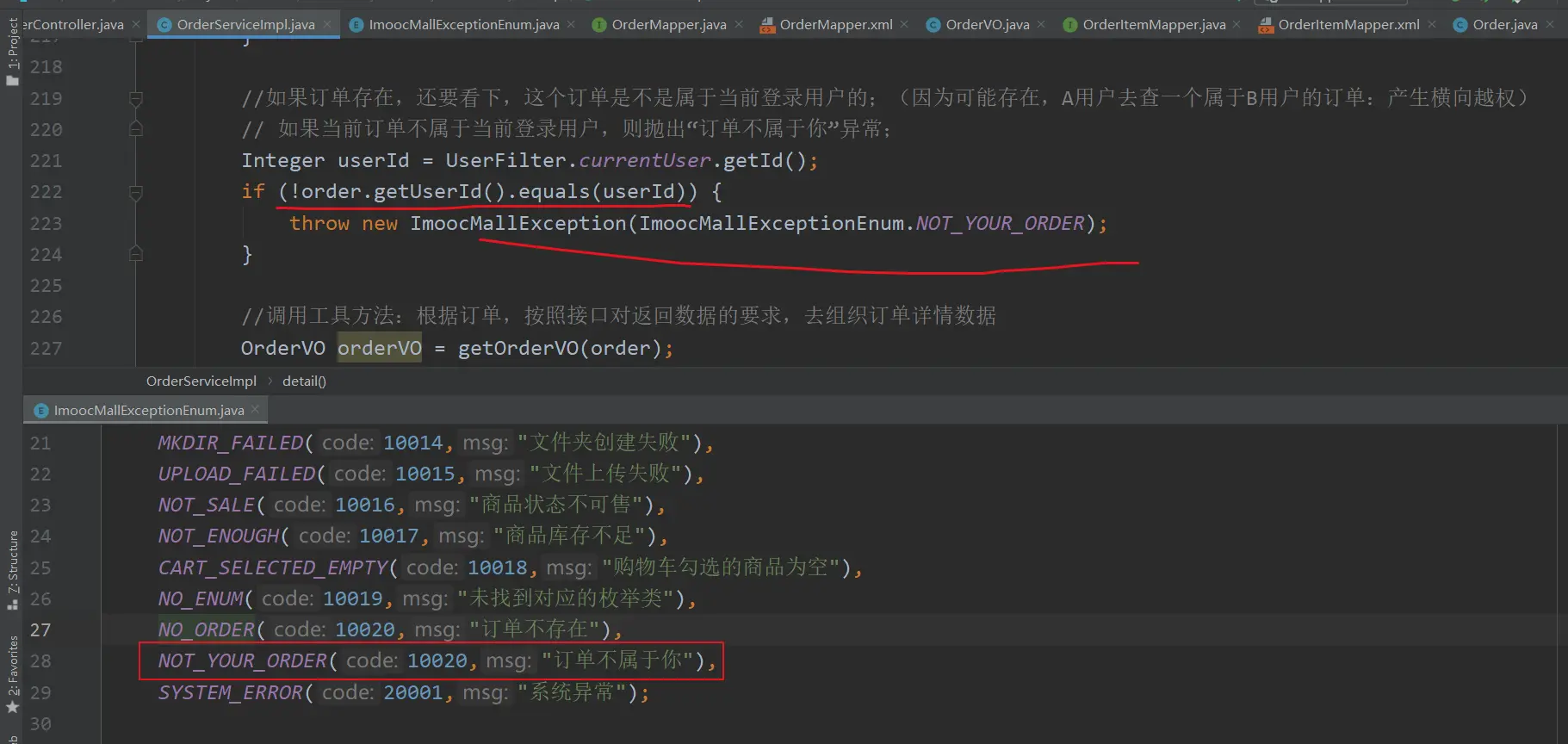Go to the OrderItemMapper.java tab
Image resolution: width=1568 pixels, height=744 pixels.
point(1154,24)
